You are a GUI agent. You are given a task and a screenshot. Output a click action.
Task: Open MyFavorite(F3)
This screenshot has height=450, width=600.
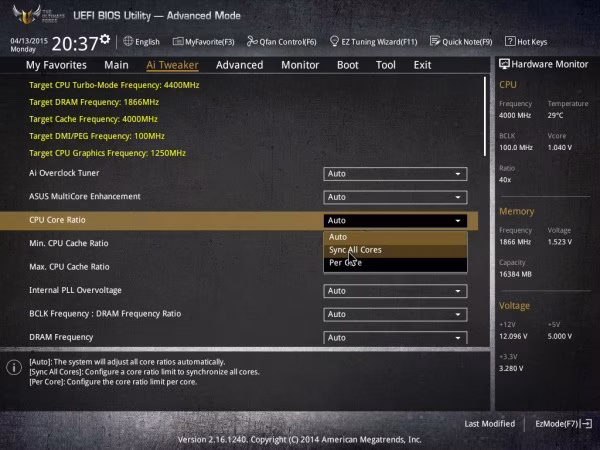[204, 42]
